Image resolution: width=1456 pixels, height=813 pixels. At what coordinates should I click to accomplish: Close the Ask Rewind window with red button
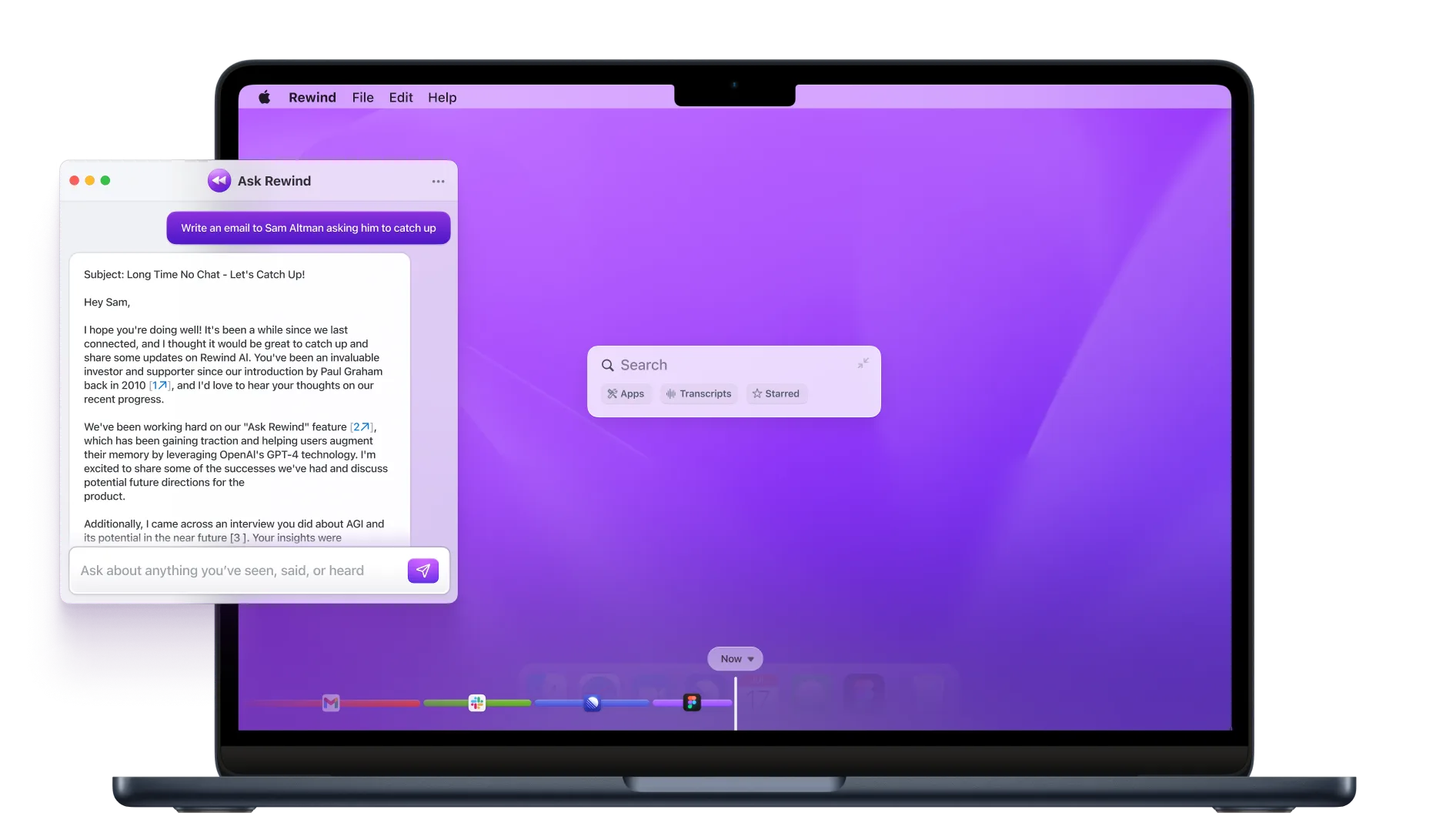click(75, 181)
